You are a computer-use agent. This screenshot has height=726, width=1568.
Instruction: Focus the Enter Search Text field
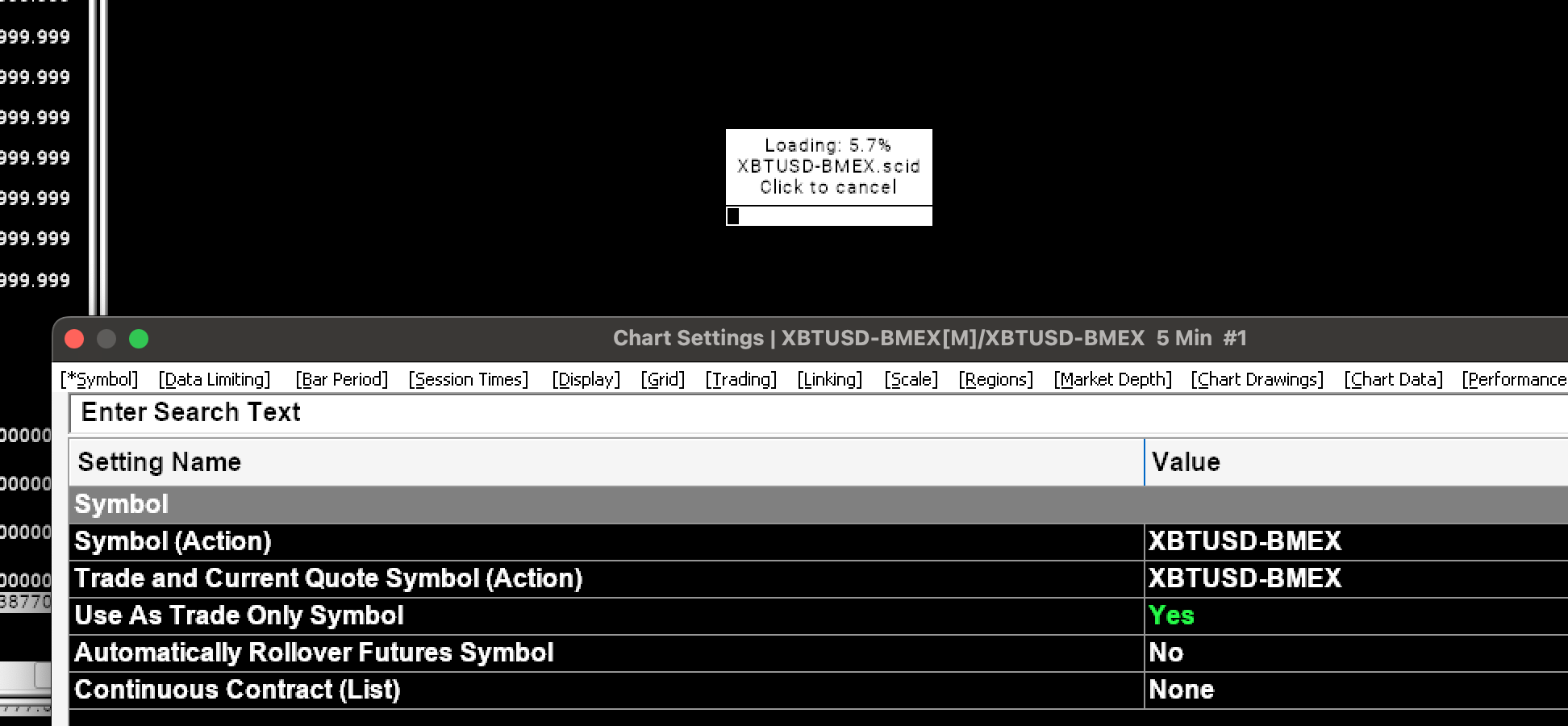point(819,413)
